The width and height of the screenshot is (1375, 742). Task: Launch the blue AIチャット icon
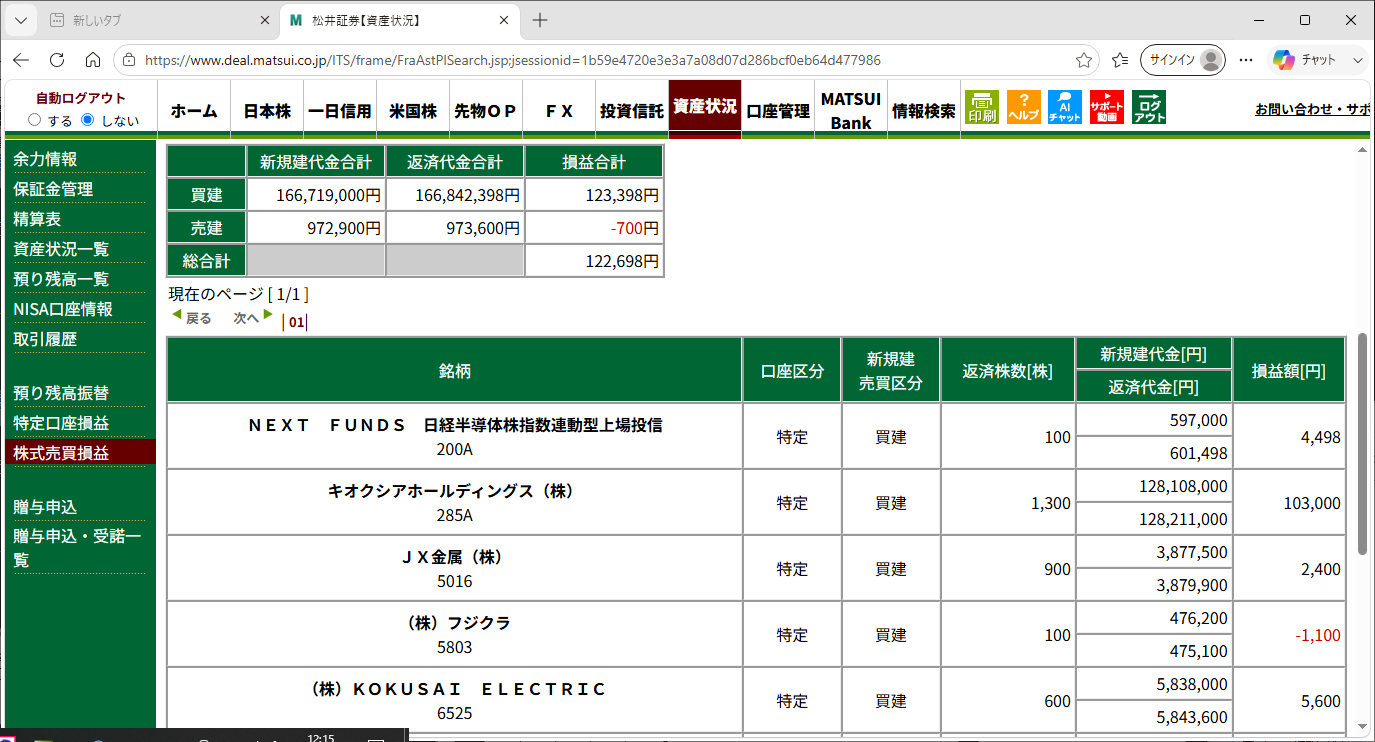[x=1065, y=107]
